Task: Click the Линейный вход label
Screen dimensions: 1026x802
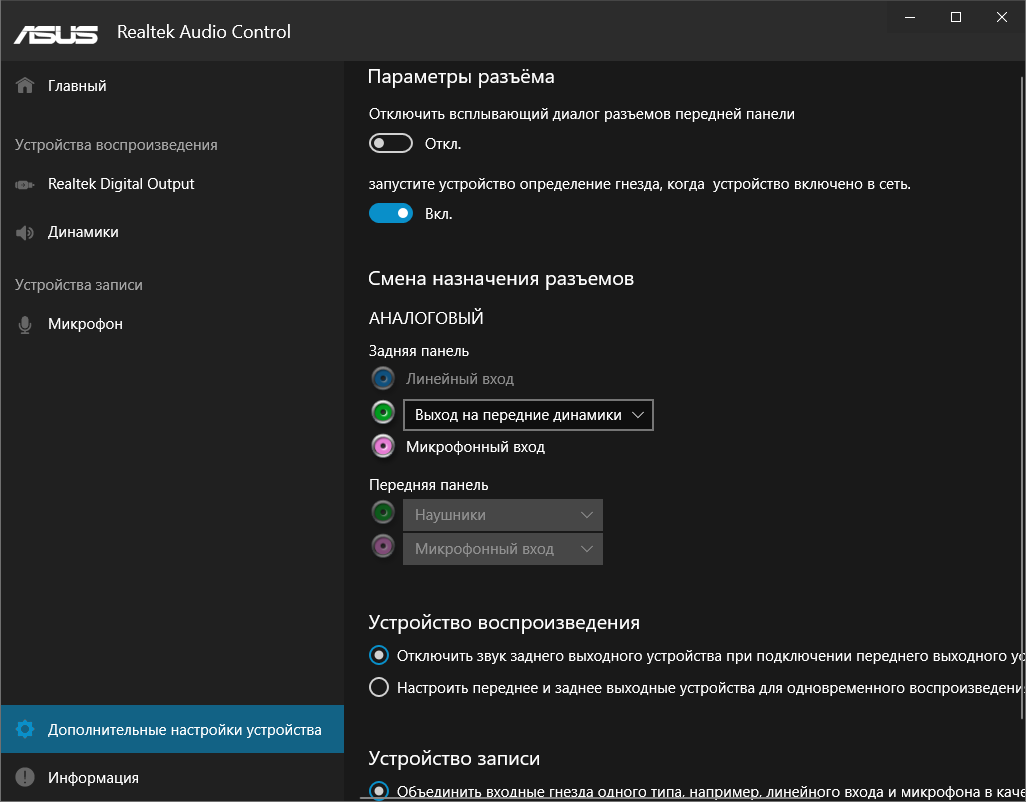Action: (460, 379)
